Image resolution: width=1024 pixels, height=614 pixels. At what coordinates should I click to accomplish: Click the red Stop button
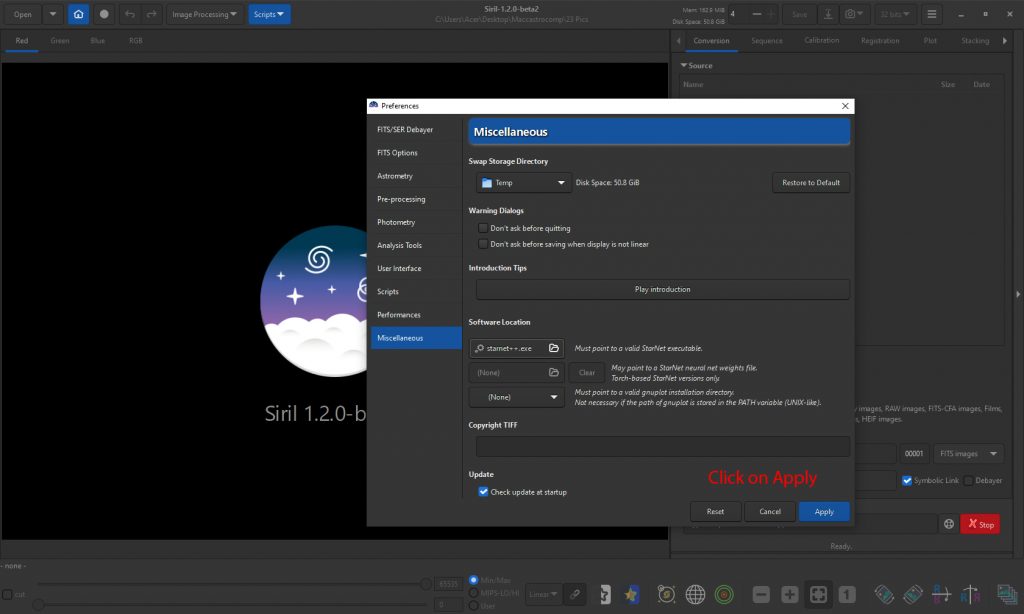[x=980, y=524]
